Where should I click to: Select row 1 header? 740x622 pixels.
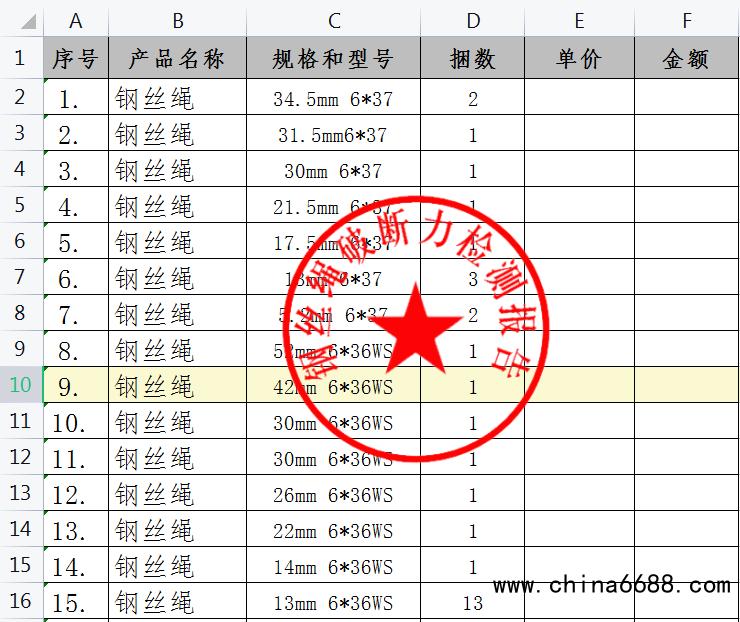(x=21, y=58)
